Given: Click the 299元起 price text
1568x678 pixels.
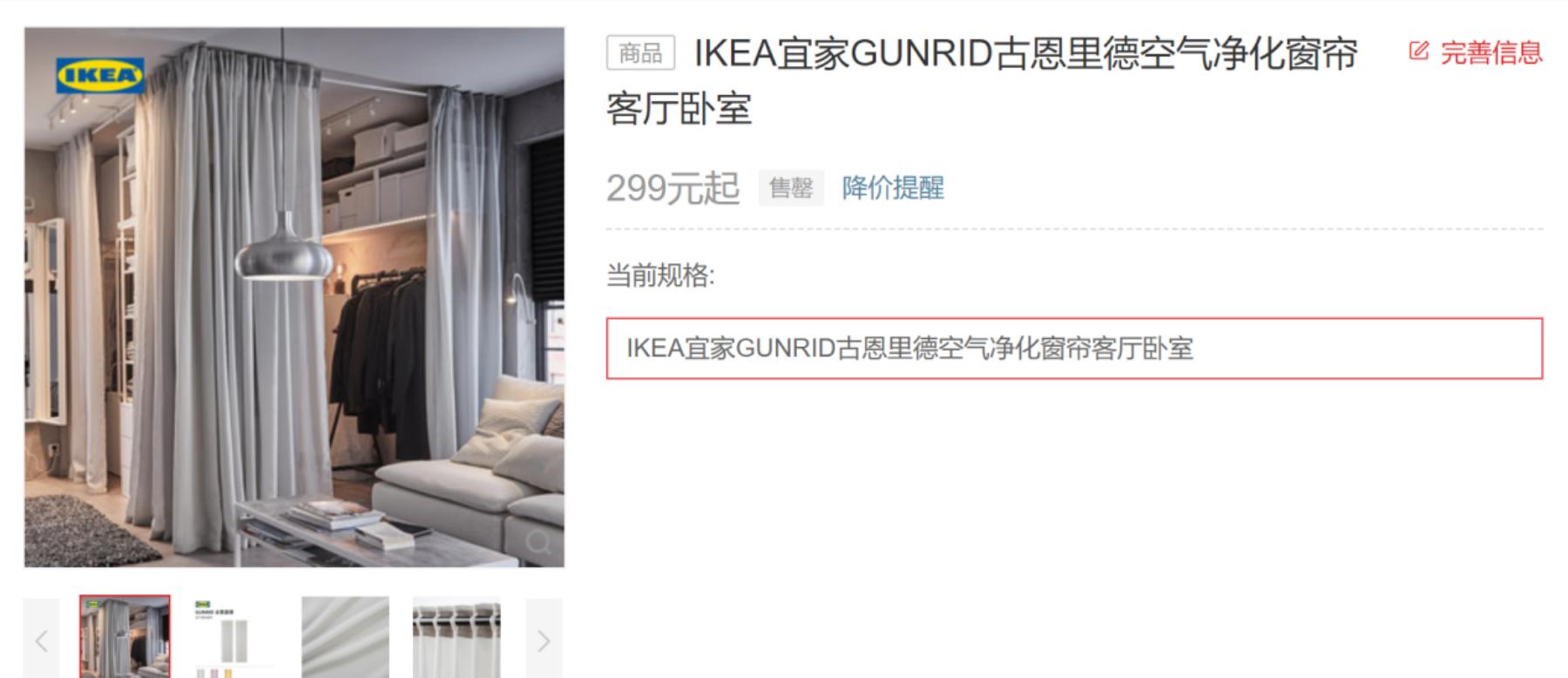Looking at the screenshot, I should click(x=673, y=188).
